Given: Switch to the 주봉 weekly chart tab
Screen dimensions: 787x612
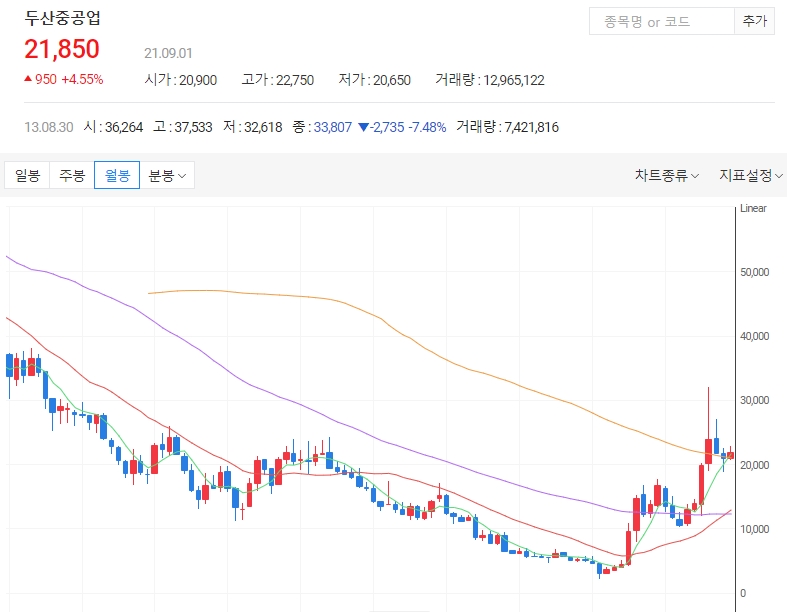Looking at the screenshot, I should pyautogui.click(x=72, y=175).
